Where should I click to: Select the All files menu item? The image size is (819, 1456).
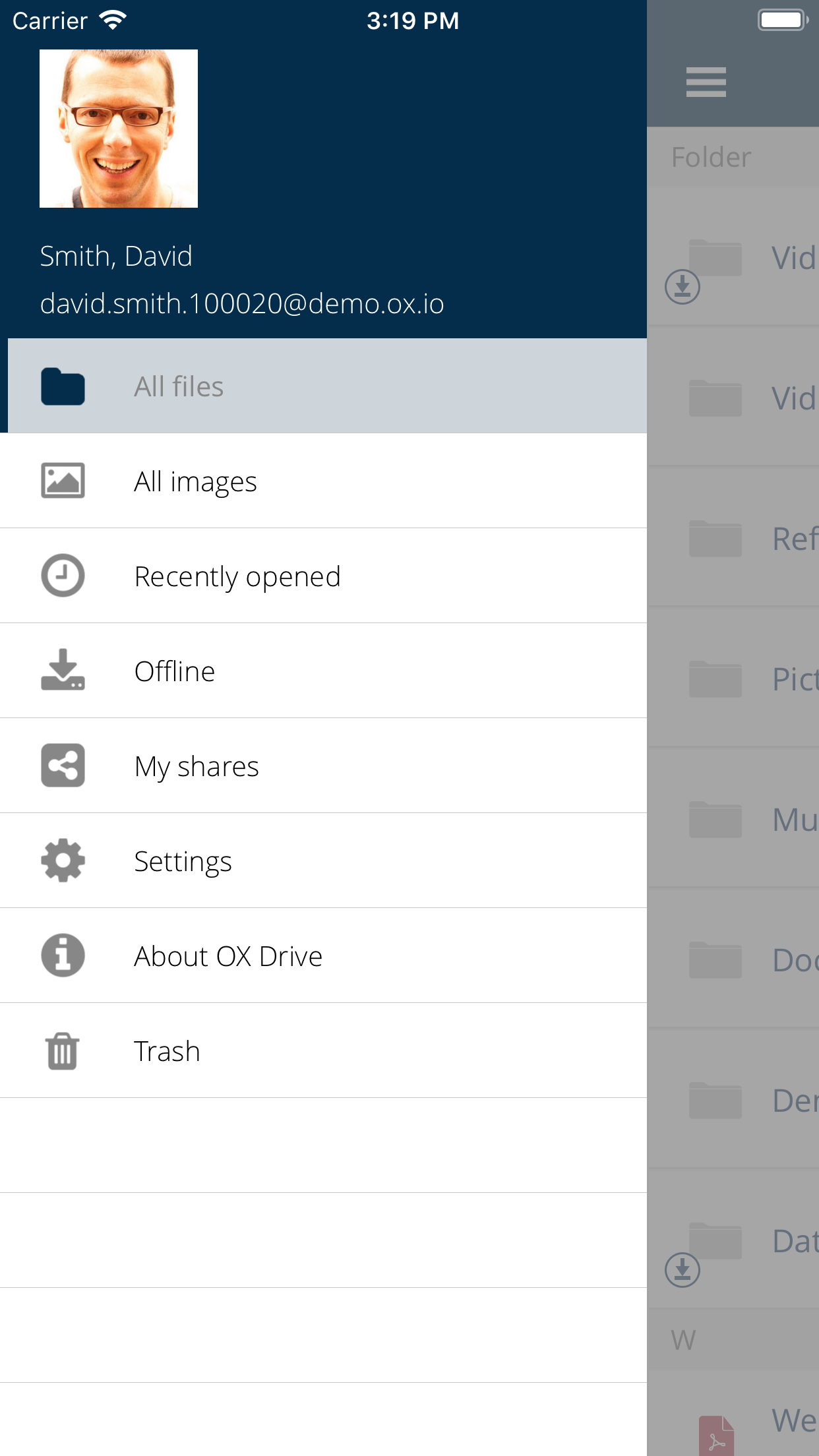323,386
